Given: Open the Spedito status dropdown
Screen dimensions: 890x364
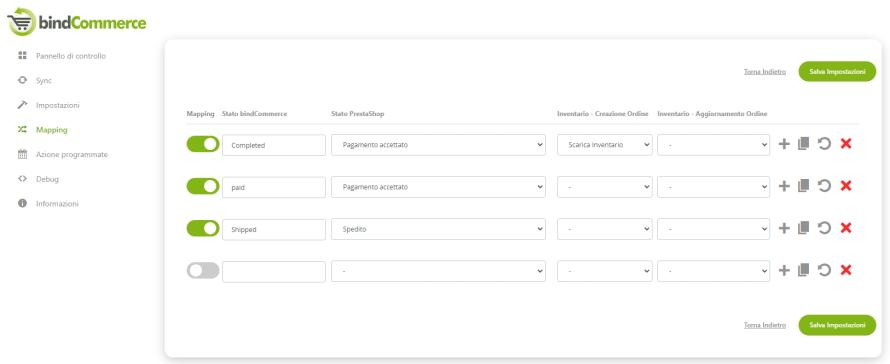Looking at the screenshot, I should [438, 229].
